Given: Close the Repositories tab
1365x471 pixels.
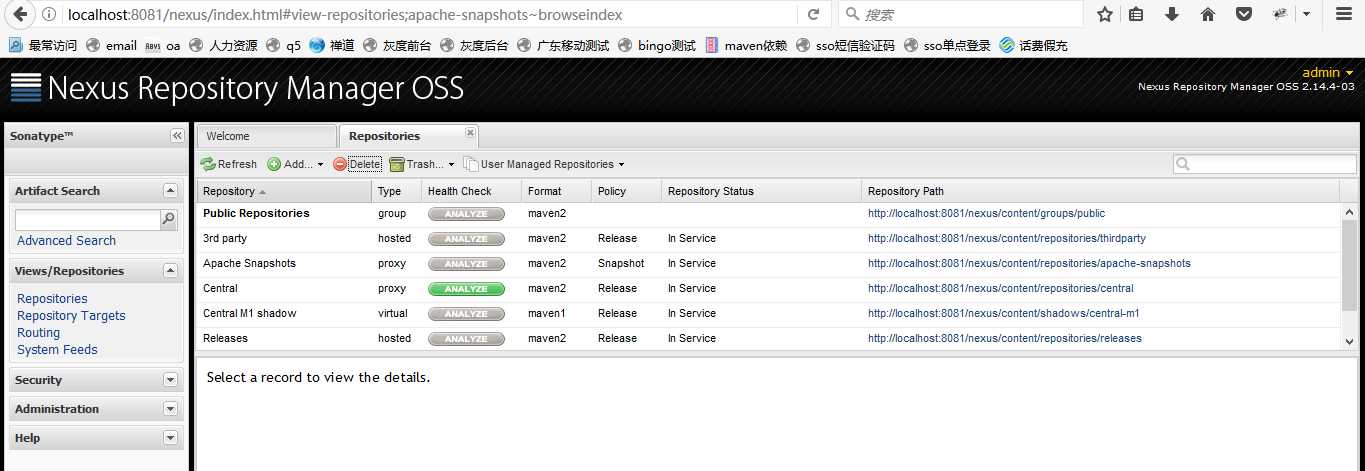Looking at the screenshot, I should [471, 132].
